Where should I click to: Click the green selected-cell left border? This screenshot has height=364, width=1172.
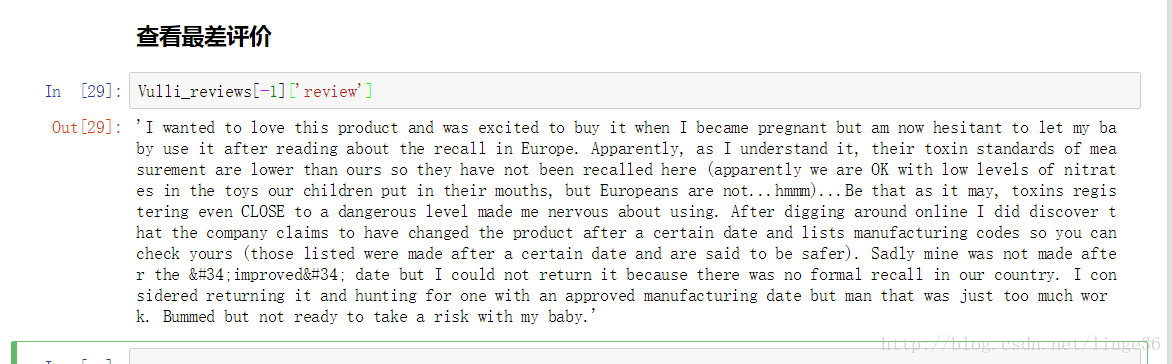(x=14, y=353)
